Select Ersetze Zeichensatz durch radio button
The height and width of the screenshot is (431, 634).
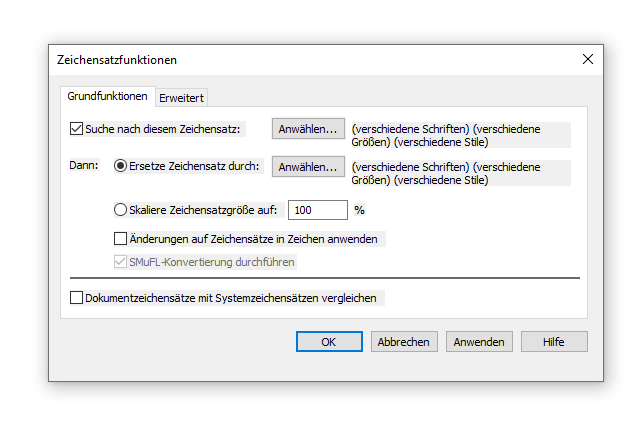click(x=120, y=166)
